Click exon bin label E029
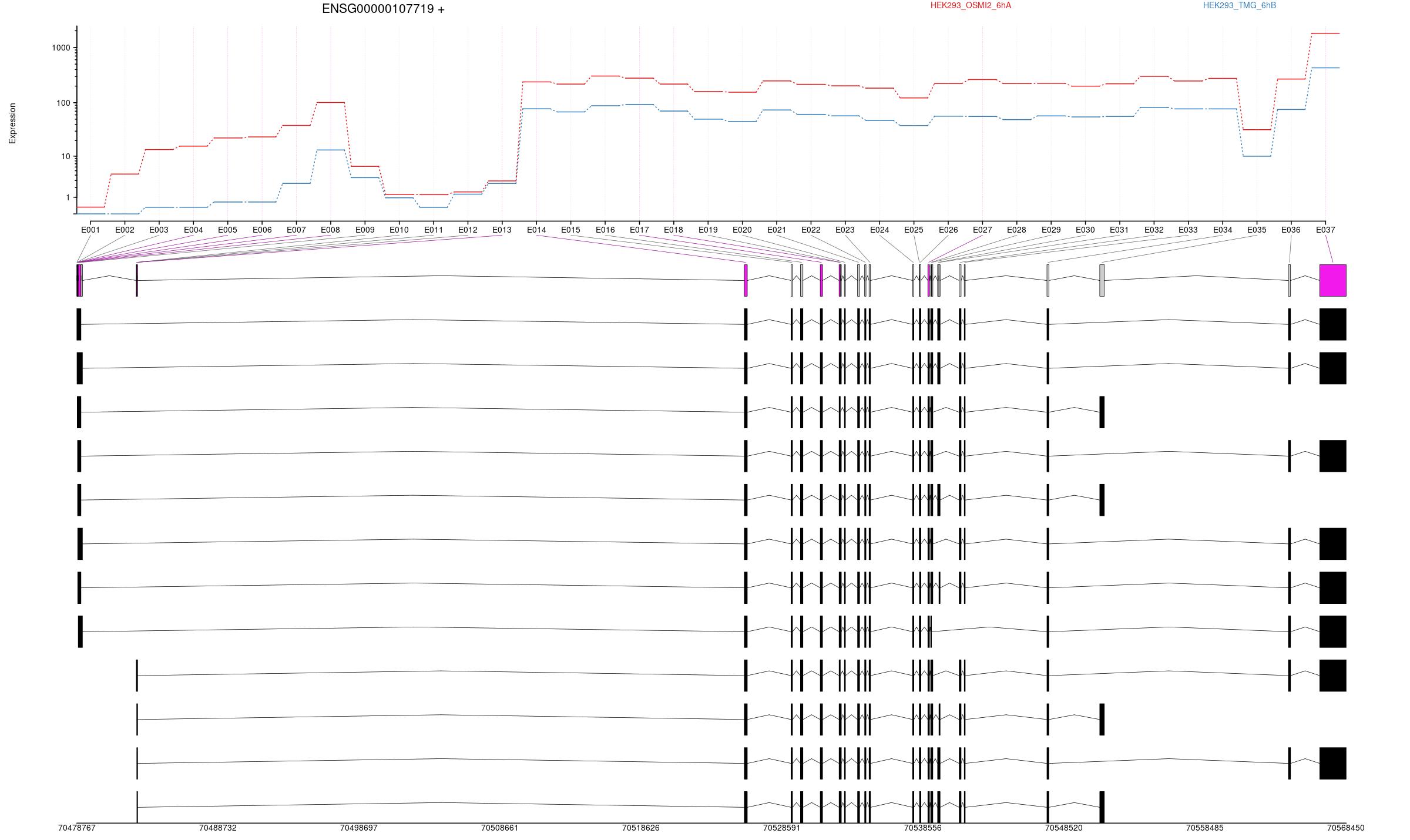 [x=1051, y=230]
